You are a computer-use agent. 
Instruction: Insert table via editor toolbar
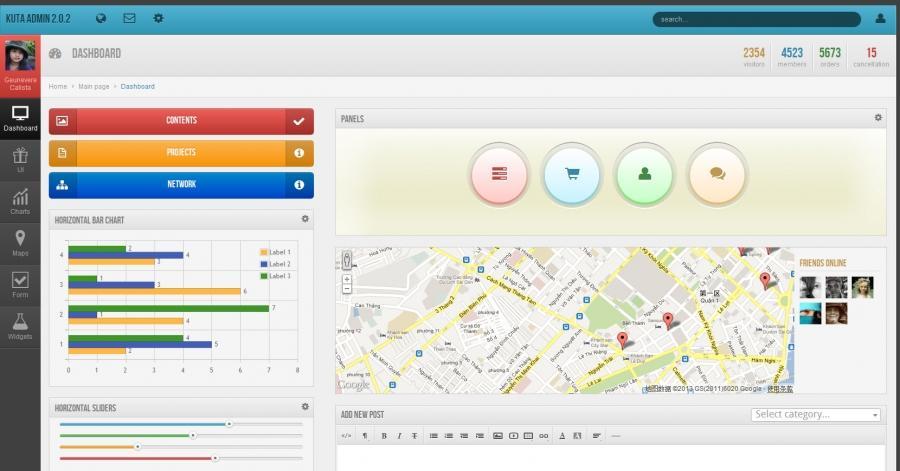pyautogui.click(x=528, y=436)
